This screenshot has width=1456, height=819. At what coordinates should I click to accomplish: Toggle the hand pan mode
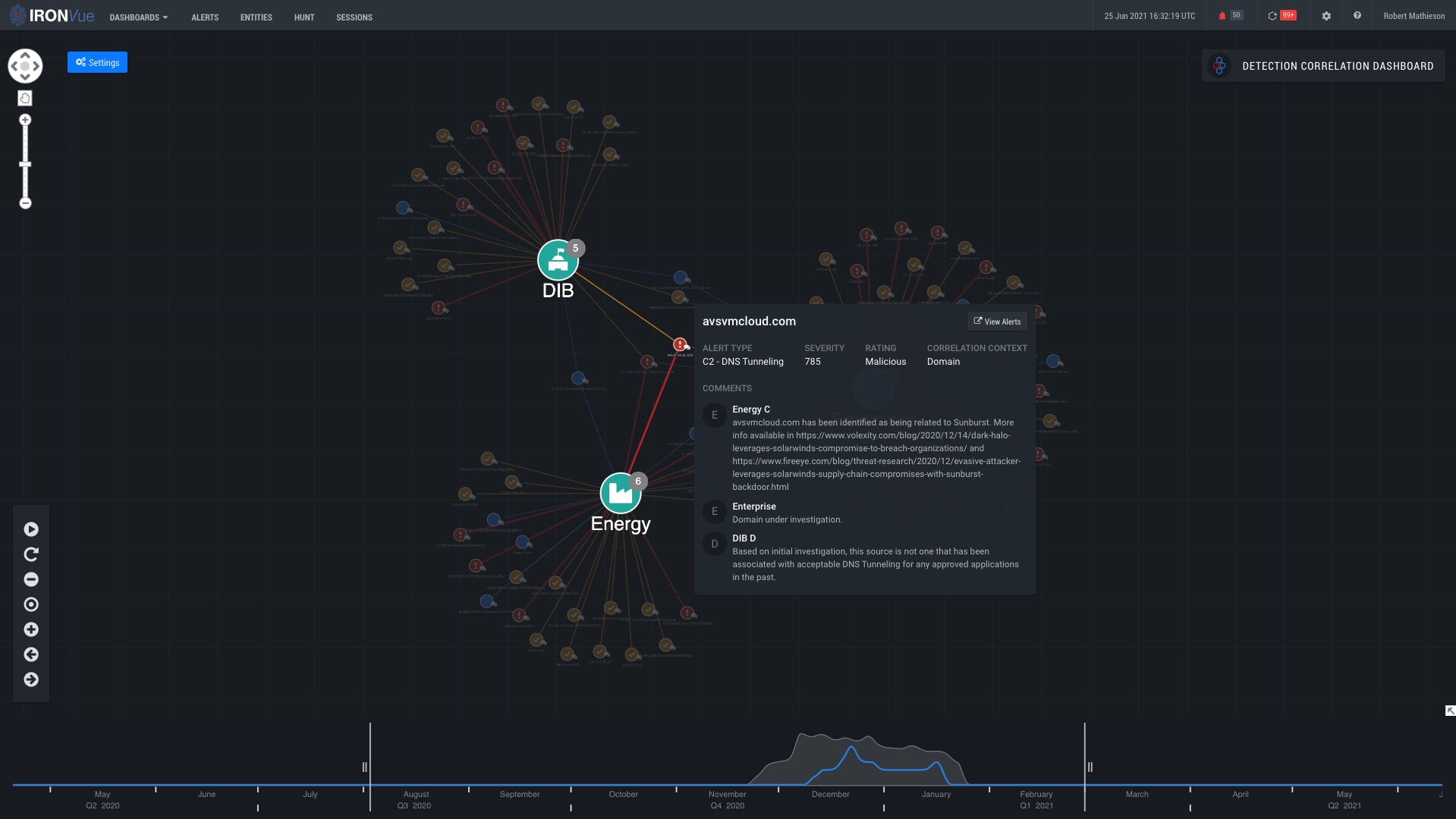click(x=25, y=98)
